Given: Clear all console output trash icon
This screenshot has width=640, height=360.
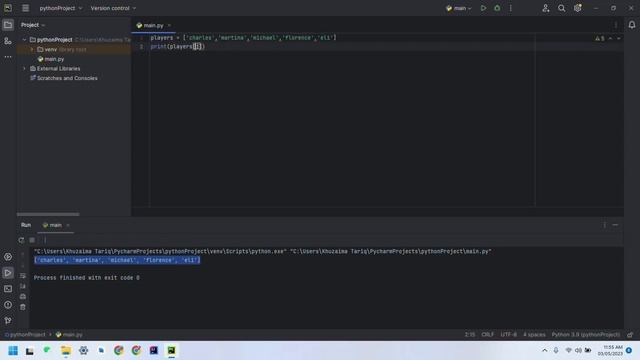Looking at the screenshot, I should [x=23, y=307].
